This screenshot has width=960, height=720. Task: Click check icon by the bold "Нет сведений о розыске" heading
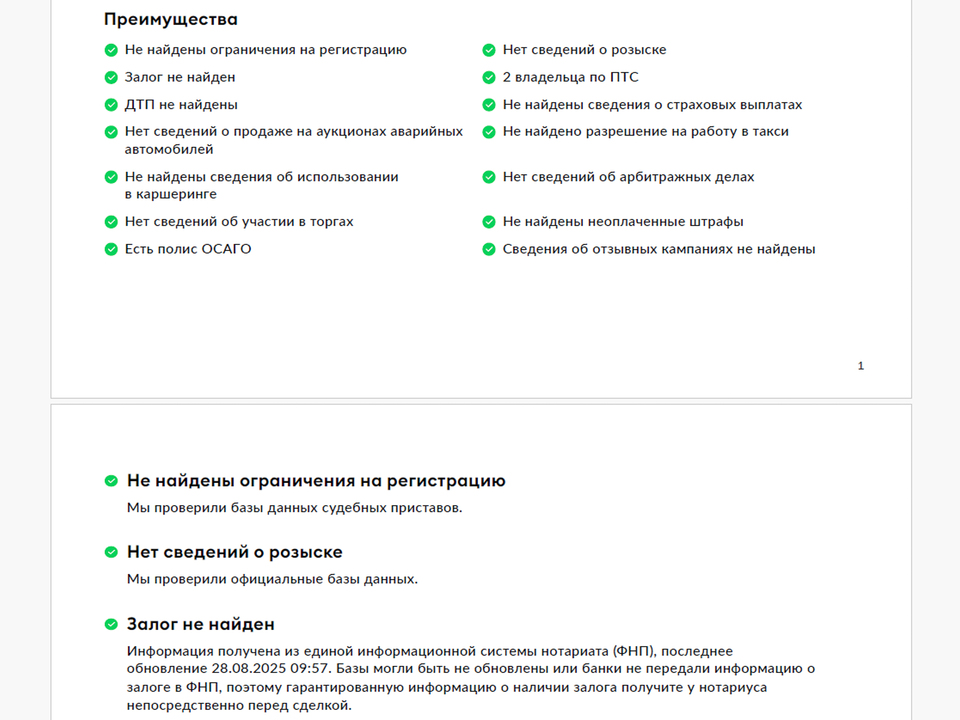coord(111,552)
